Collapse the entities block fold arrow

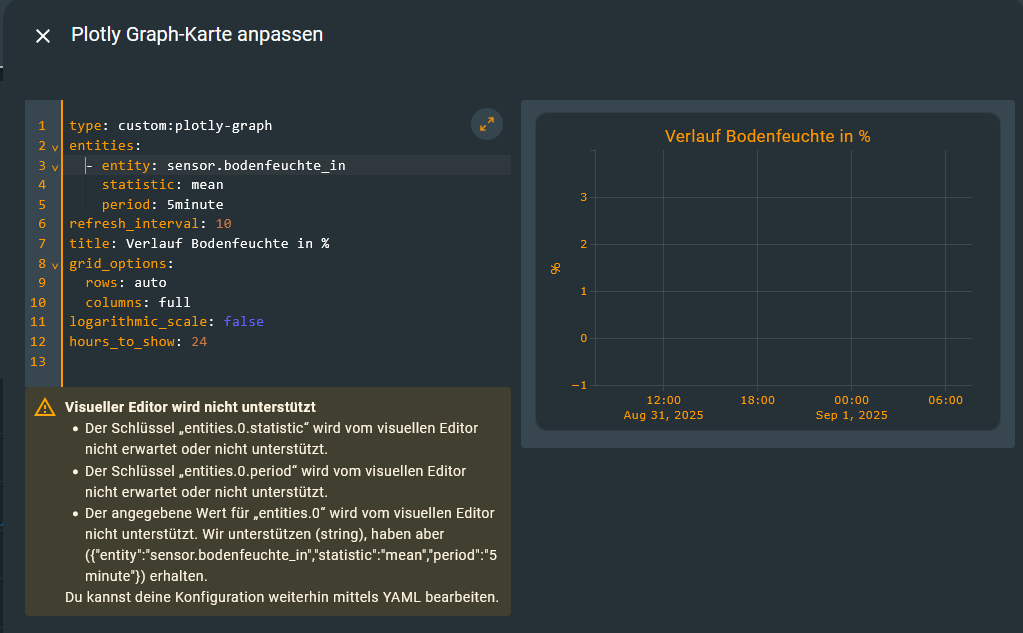point(55,147)
